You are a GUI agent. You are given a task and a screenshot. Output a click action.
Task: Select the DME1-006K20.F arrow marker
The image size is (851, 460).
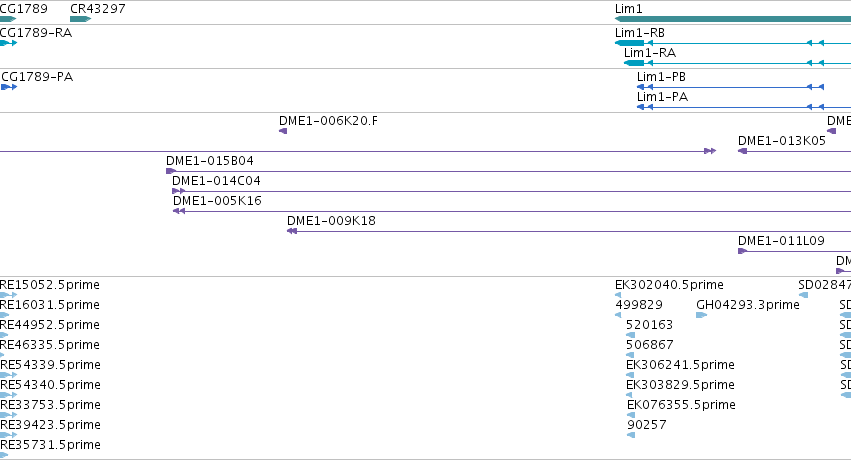283,131
